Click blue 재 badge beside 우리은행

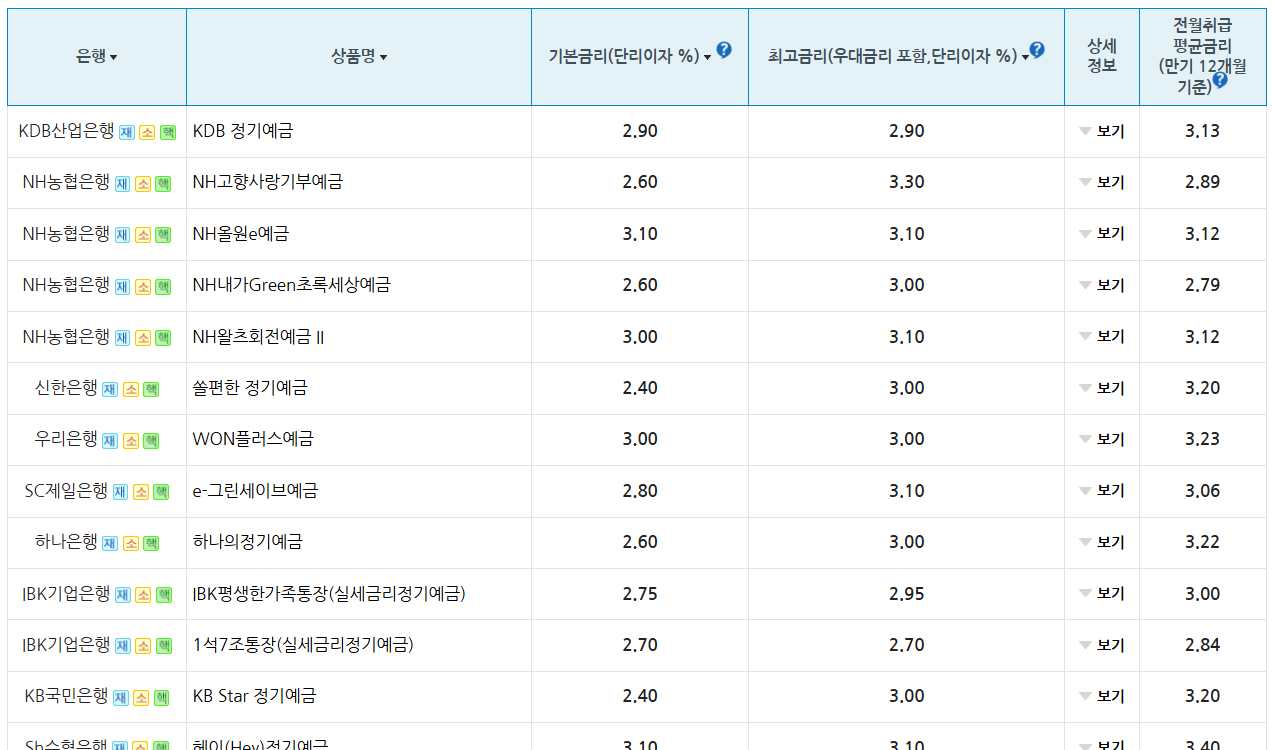click(x=110, y=441)
